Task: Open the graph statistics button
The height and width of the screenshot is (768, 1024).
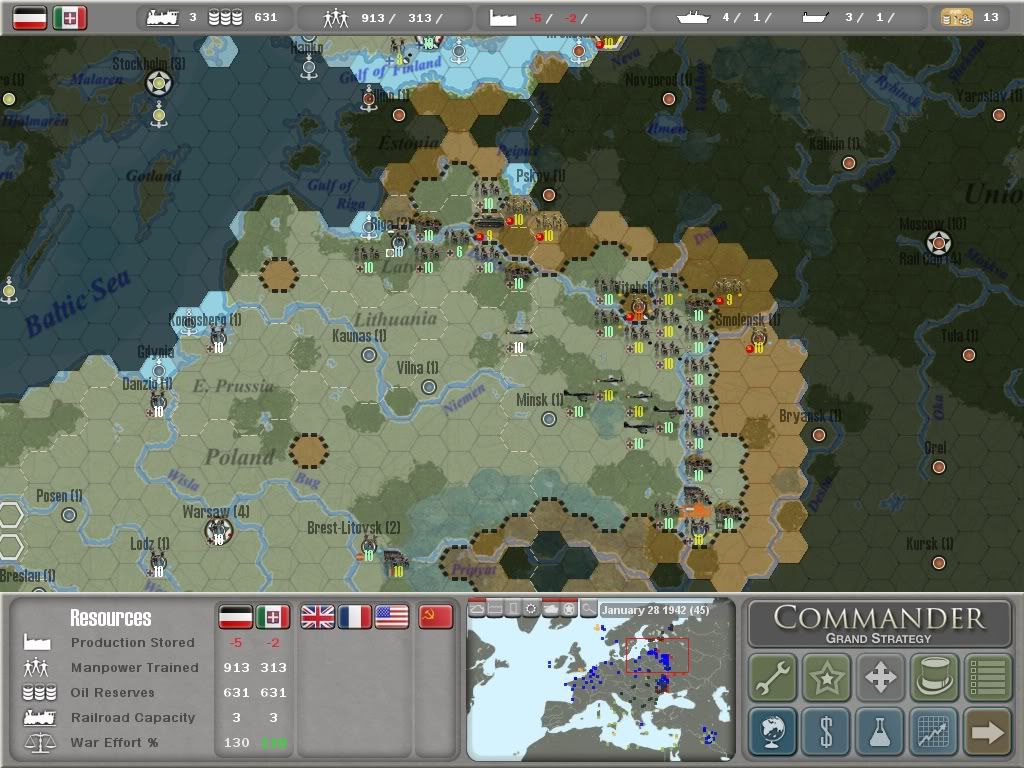Action: tap(934, 731)
